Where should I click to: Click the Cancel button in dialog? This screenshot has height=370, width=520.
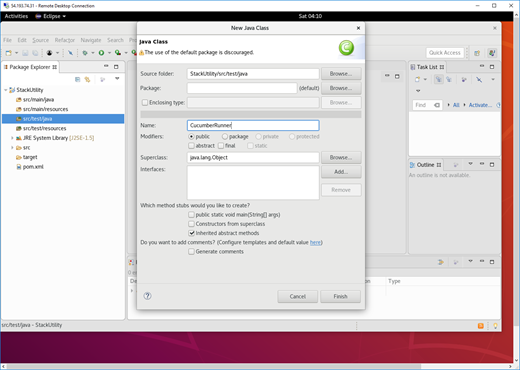point(297,296)
